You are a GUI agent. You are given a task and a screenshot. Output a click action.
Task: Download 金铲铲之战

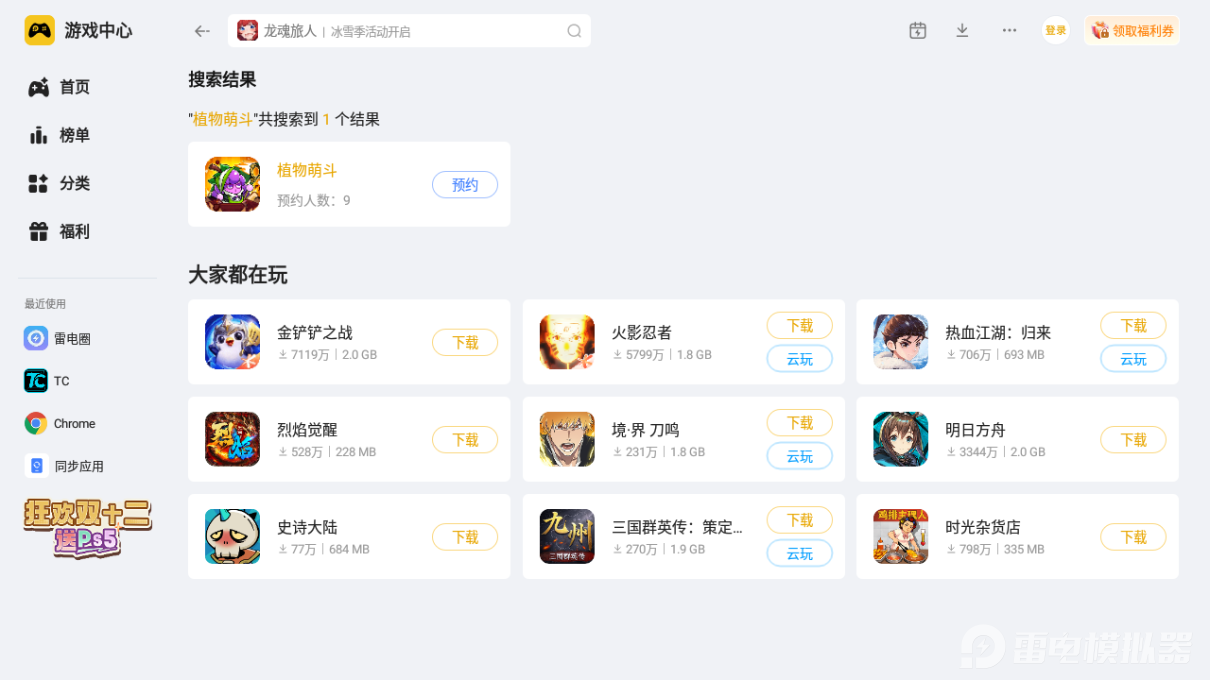(465, 342)
